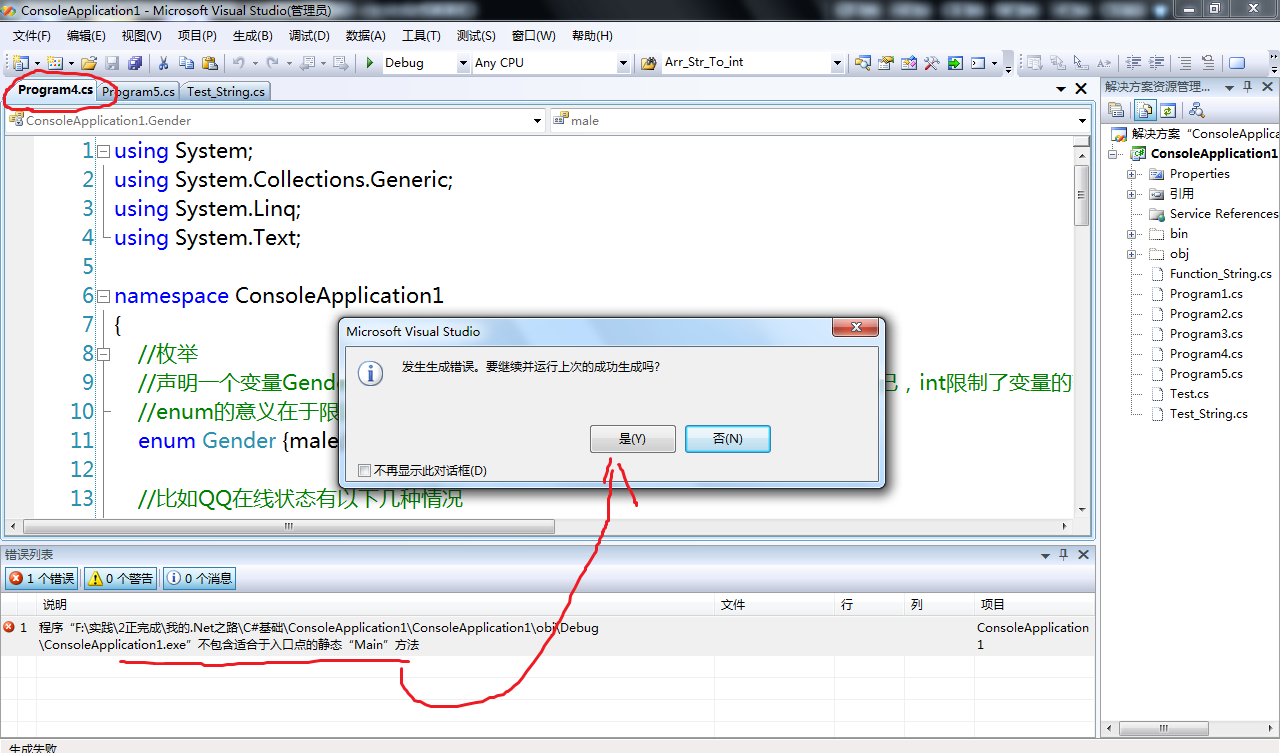Toggle the 0 个警告 filter button
Viewport: 1280px width, 753px height.
(121, 578)
